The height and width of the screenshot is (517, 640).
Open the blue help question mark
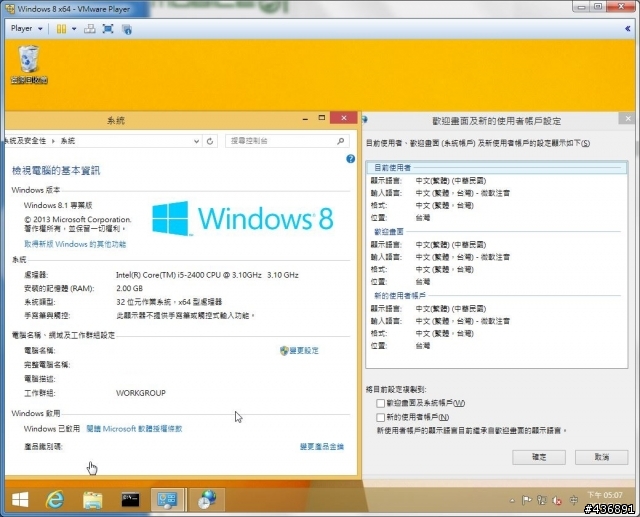(350, 159)
